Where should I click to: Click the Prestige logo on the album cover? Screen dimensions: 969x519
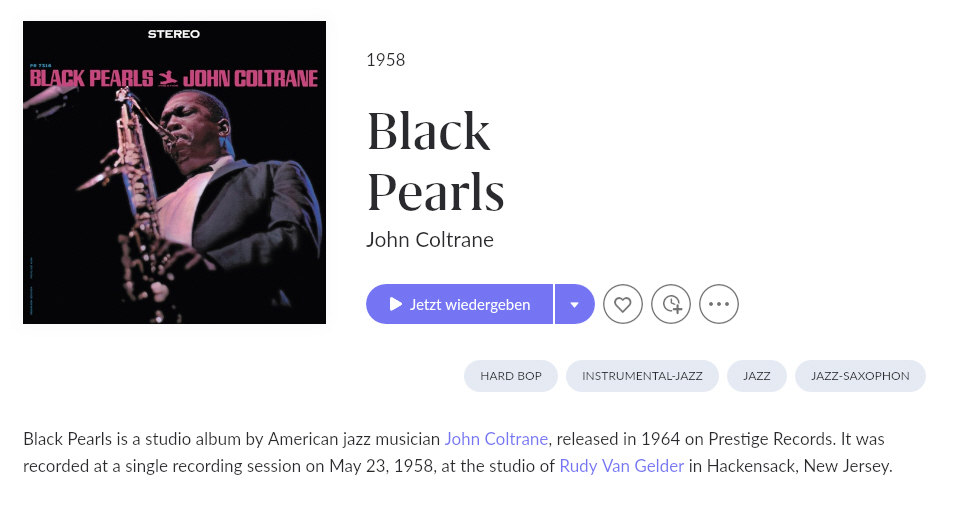(167, 79)
